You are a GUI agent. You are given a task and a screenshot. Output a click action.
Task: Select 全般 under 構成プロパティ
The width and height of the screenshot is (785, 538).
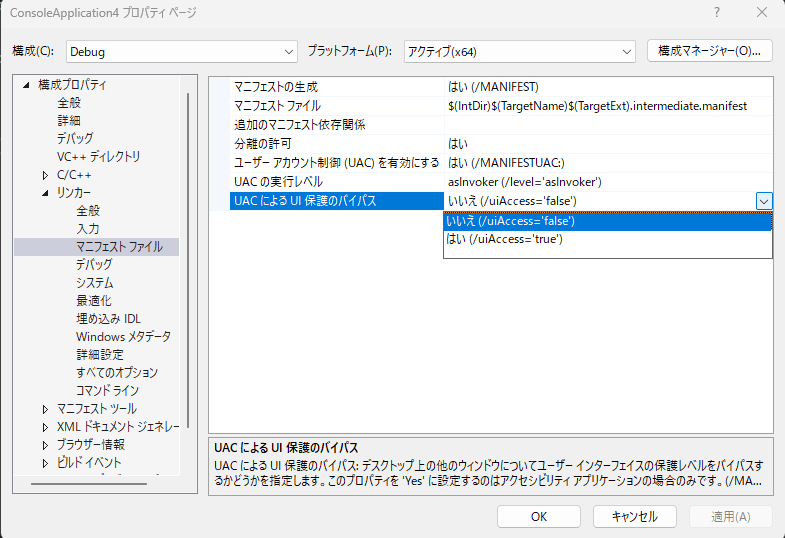(69, 103)
